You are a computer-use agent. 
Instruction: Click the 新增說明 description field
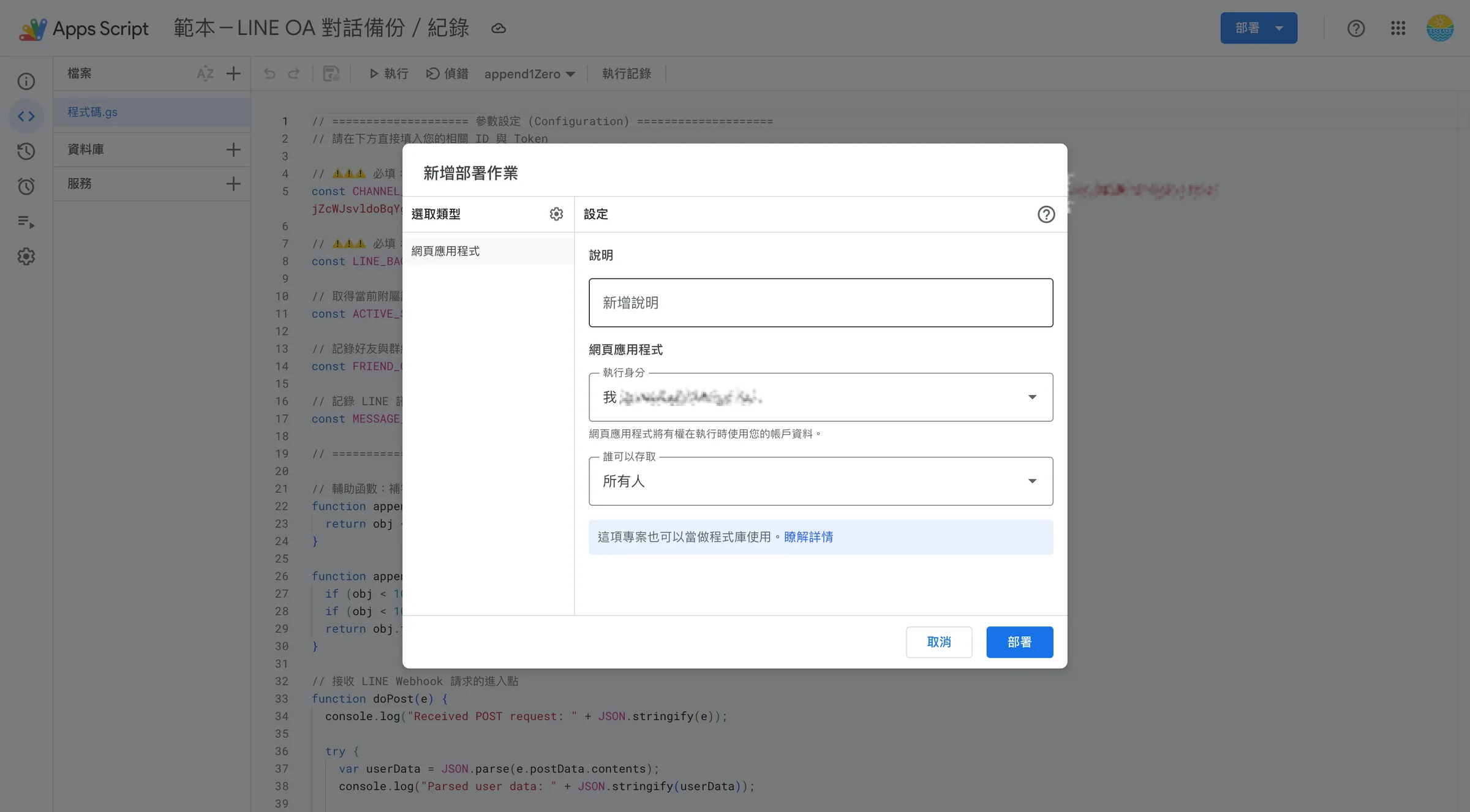point(821,303)
